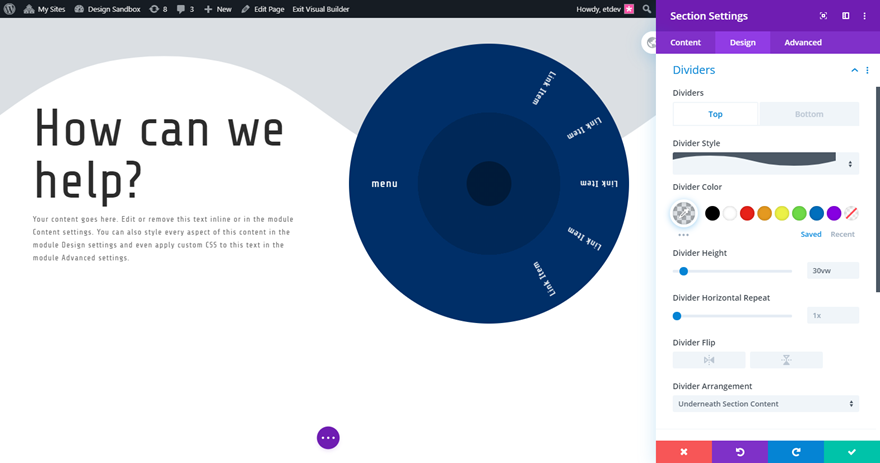Image resolution: width=880 pixels, height=463 pixels.
Task: Open the Divider Style dropdown
Action: (x=766, y=163)
